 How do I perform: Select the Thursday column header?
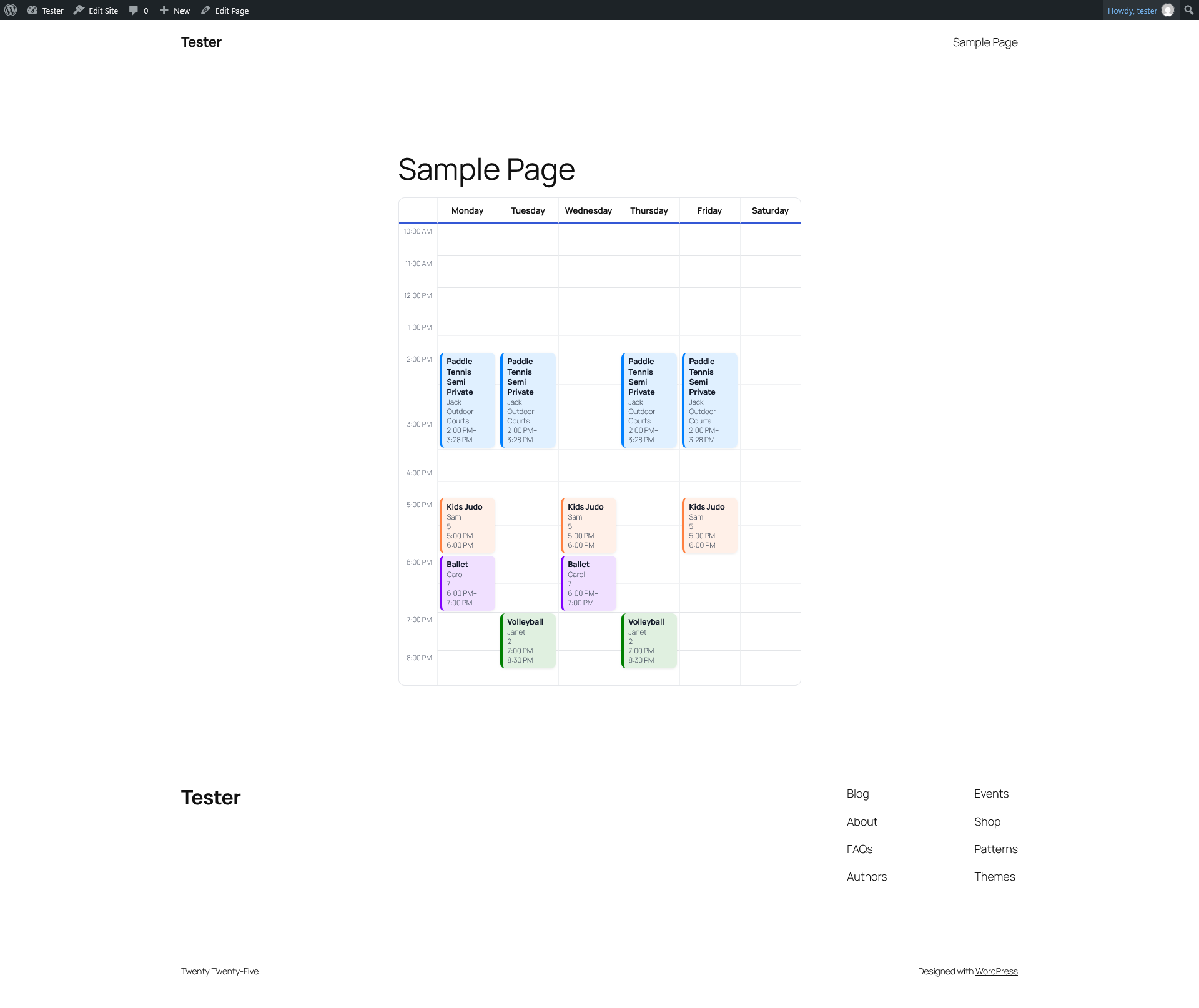click(649, 210)
